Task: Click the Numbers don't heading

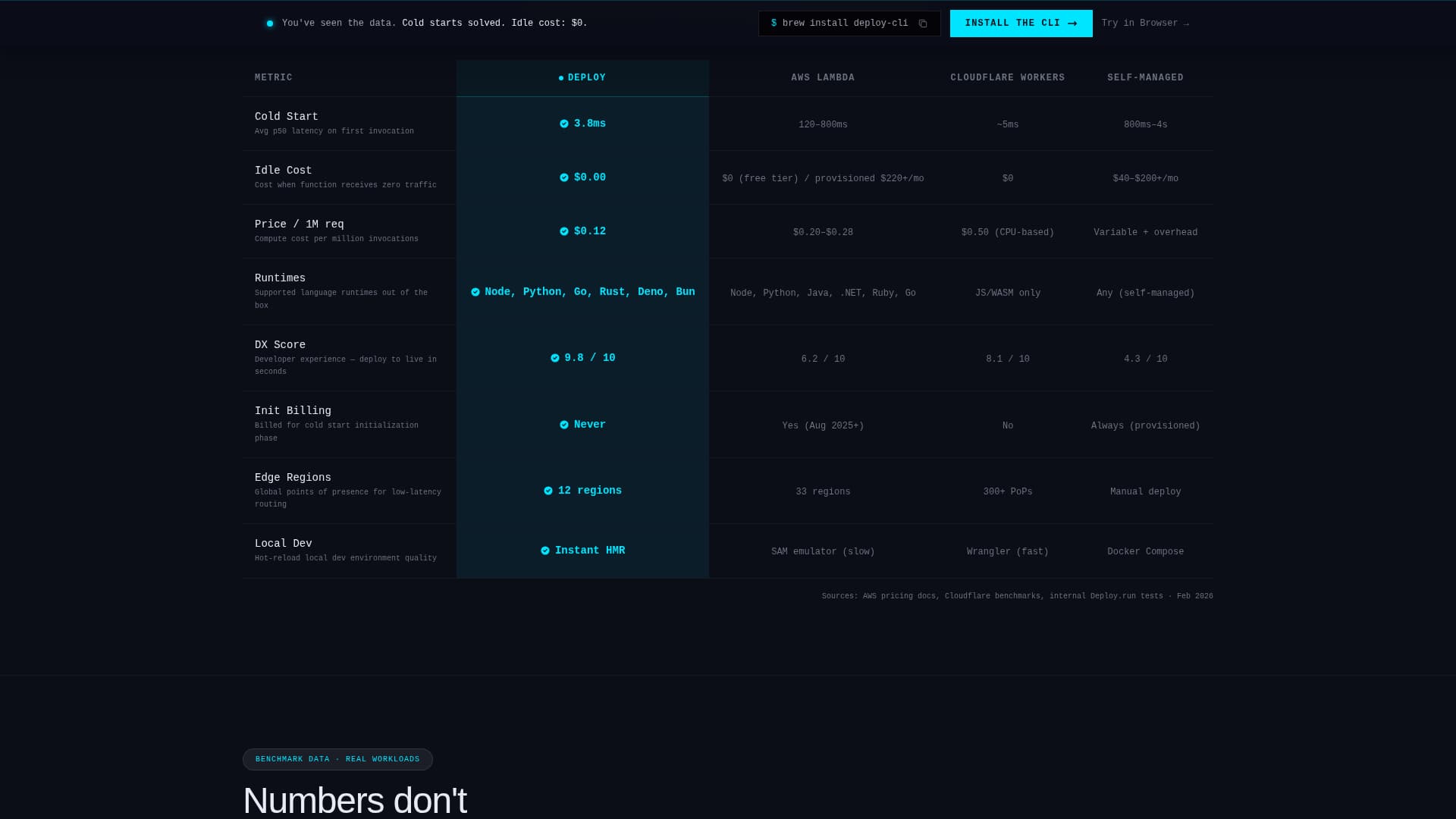Action: (x=355, y=801)
